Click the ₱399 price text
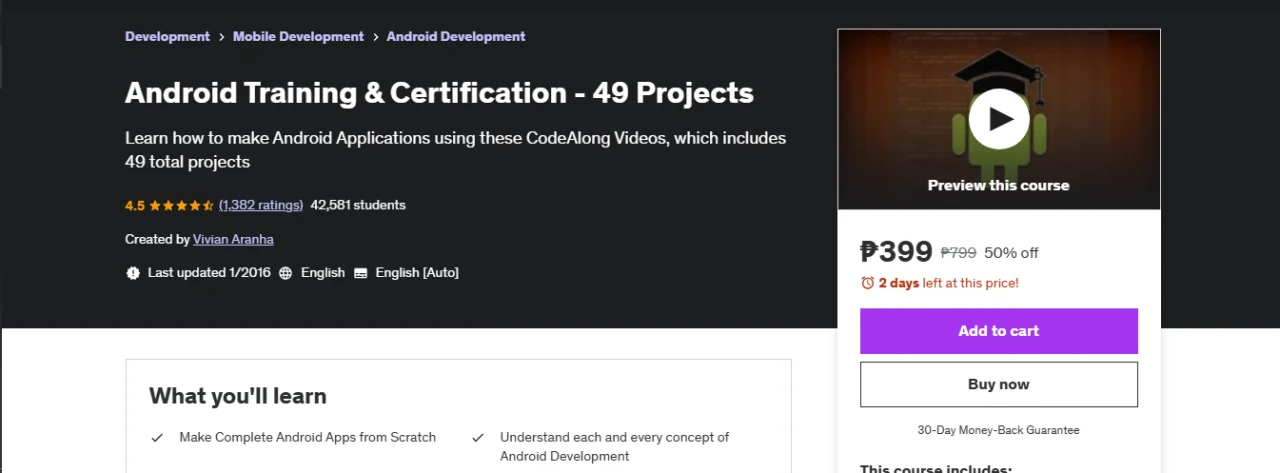 [x=896, y=251]
